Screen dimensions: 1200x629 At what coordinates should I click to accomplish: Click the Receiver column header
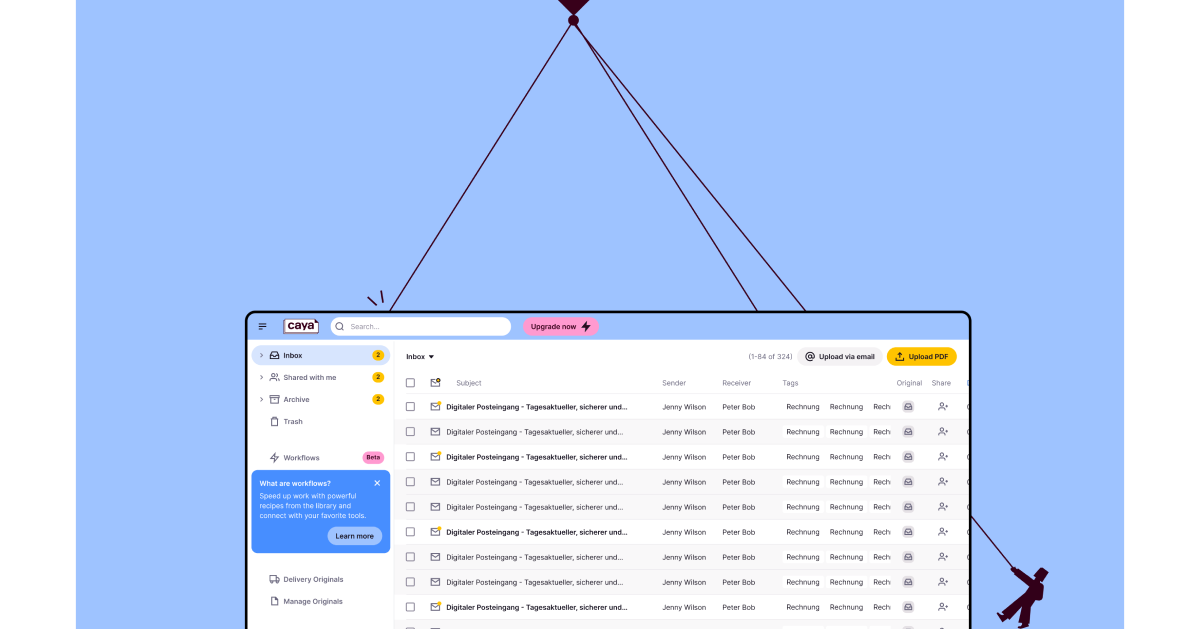737,383
